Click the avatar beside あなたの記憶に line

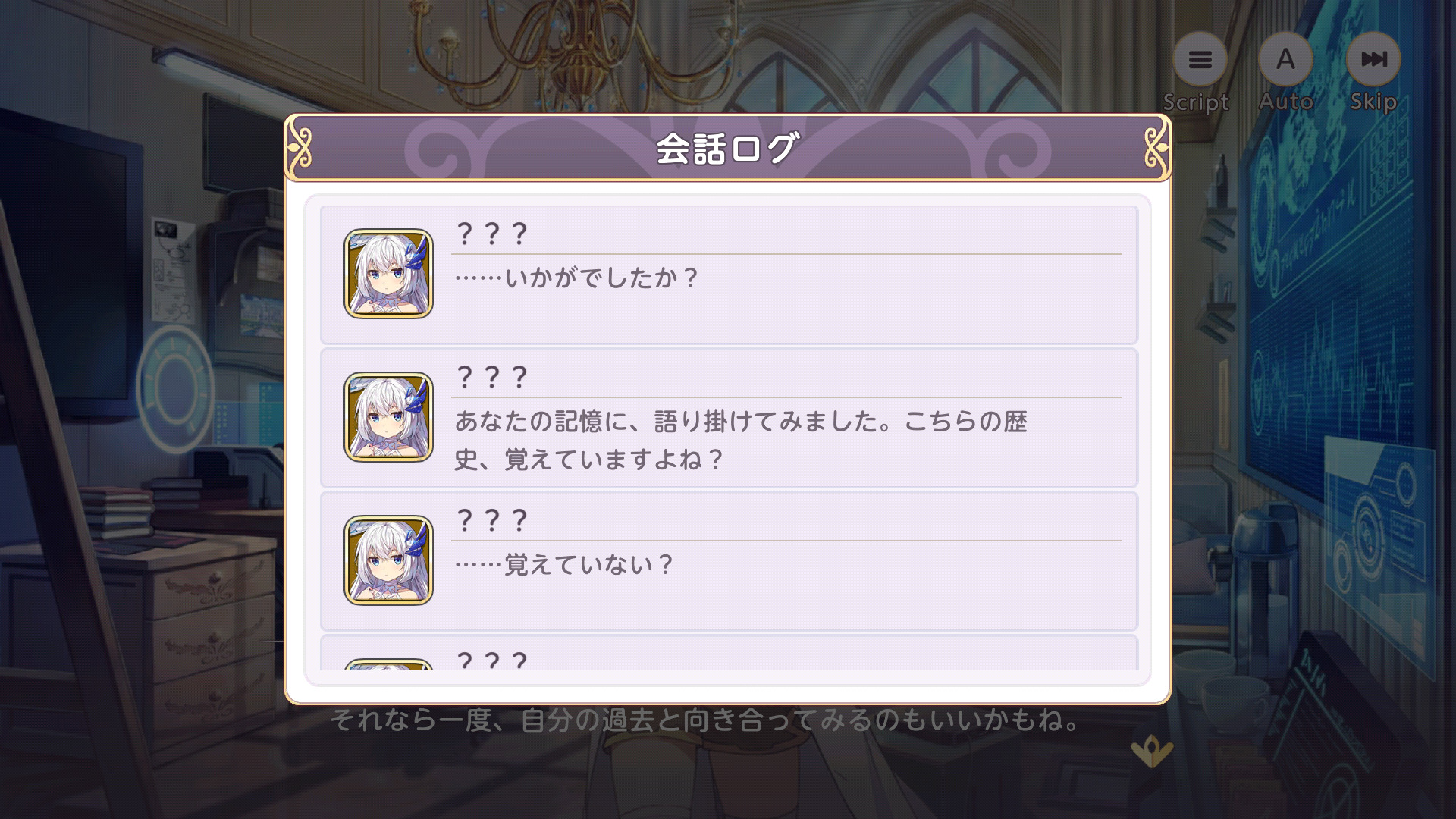[x=388, y=417]
